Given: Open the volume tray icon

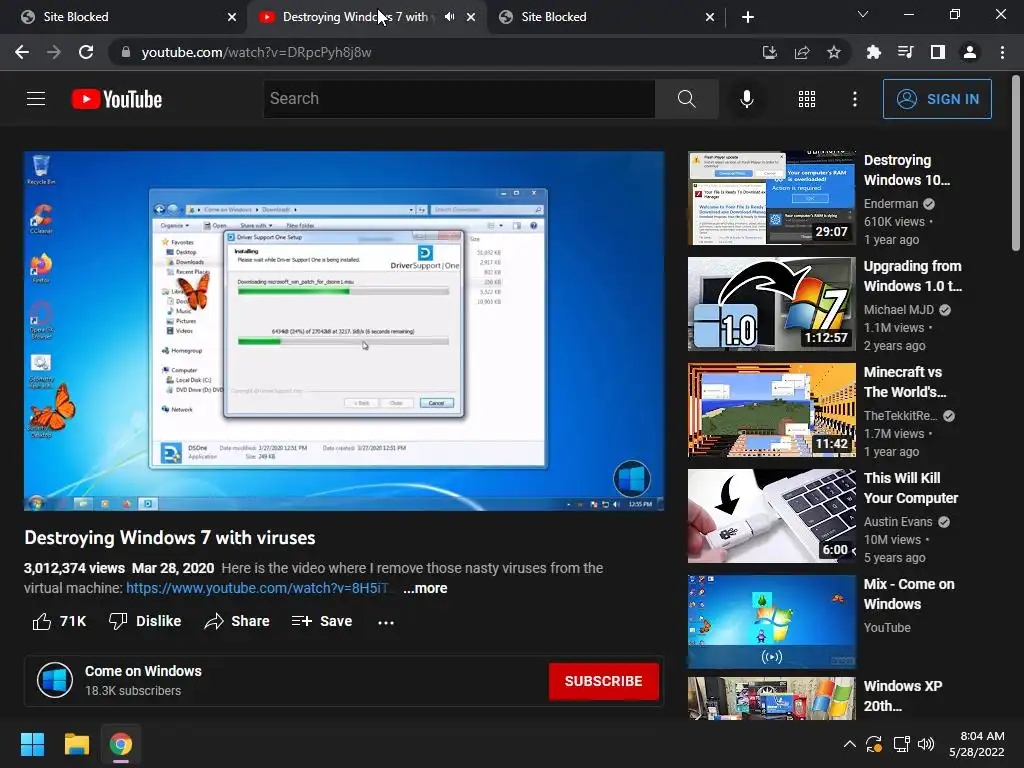Looking at the screenshot, I should [x=926, y=744].
